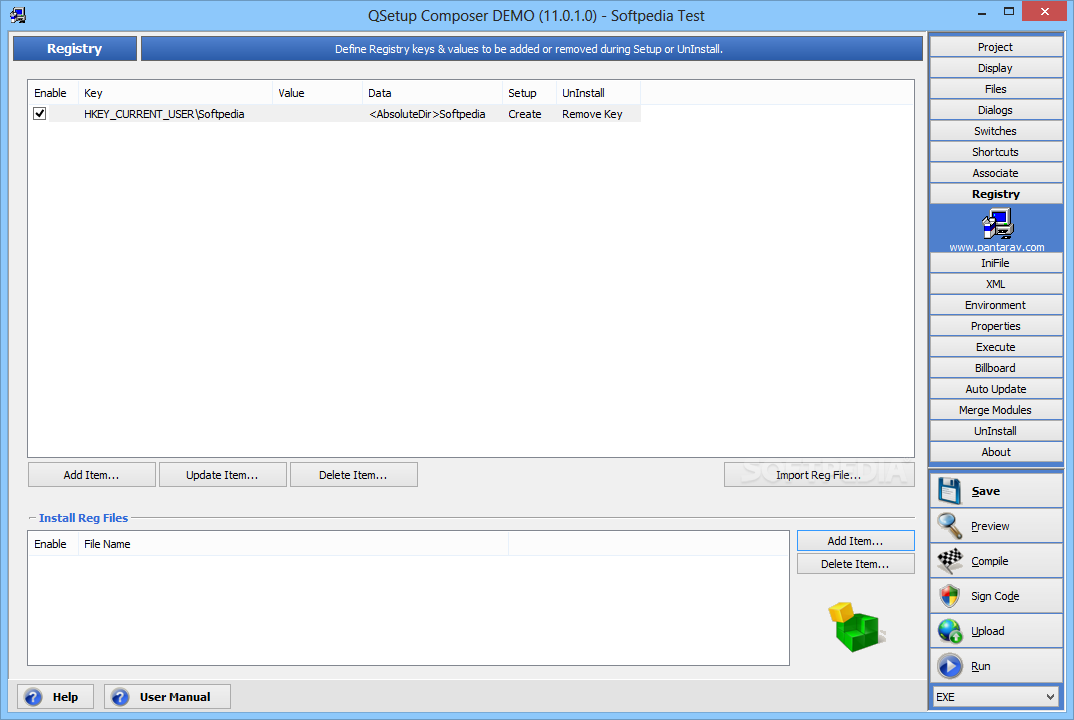Click the Sign Code shield icon
Image resolution: width=1074 pixels, height=720 pixels.
pos(950,596)
